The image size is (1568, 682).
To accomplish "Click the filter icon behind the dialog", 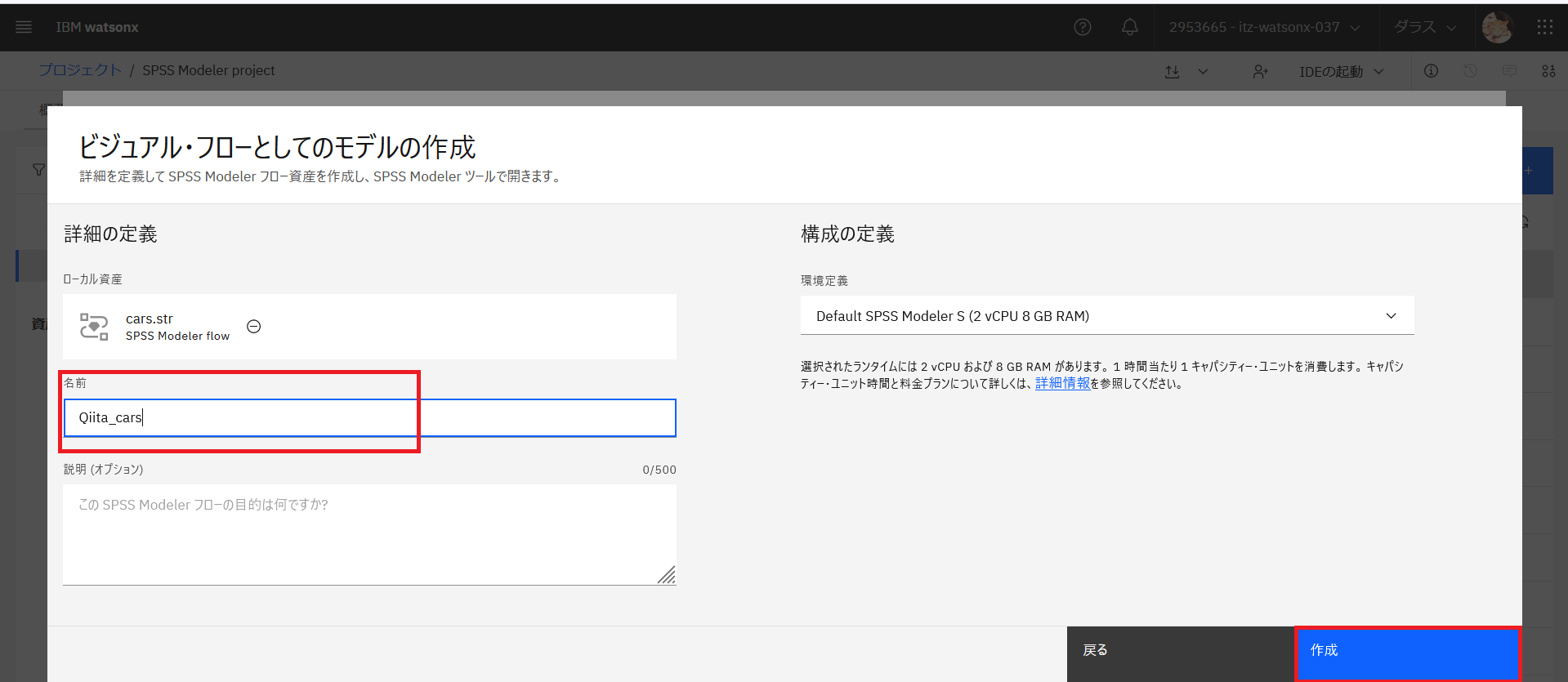I will pos(38,170).
